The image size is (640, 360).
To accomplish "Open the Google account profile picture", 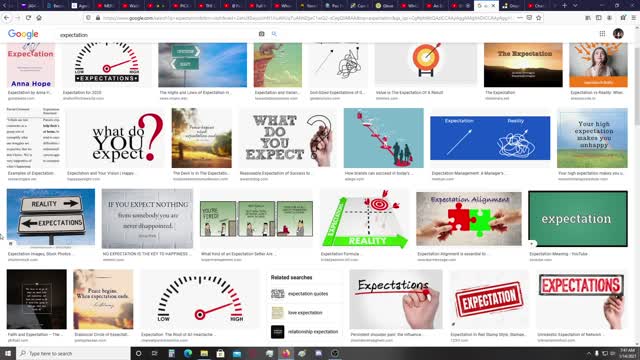I will (x=618, y=34).
